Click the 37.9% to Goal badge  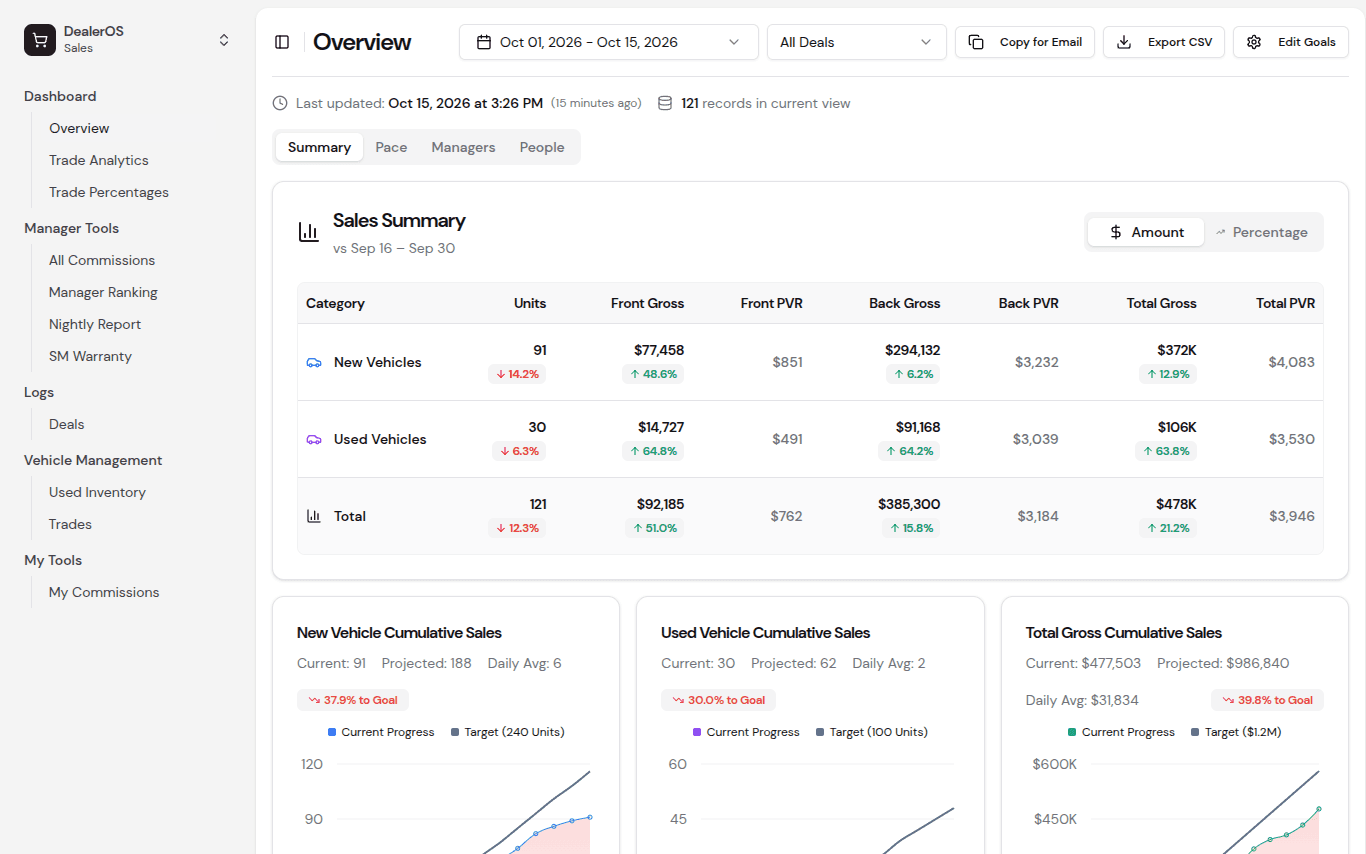coord(353,700)
